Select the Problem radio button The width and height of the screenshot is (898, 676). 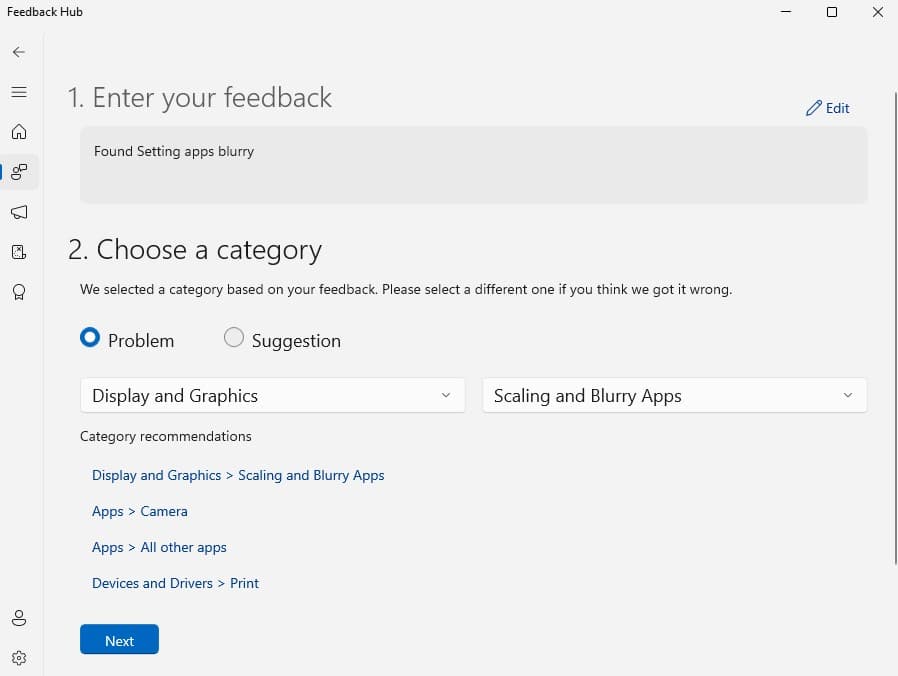pos(90,338)
